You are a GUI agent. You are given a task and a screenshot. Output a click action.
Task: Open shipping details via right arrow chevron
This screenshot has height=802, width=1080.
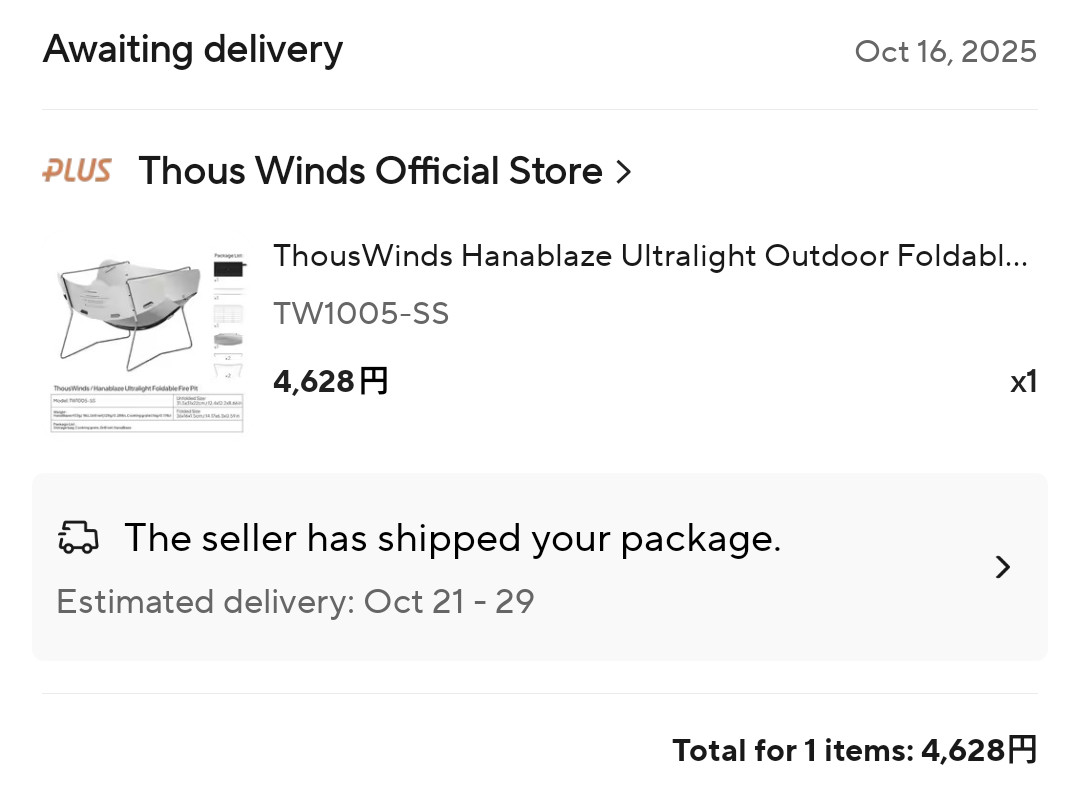[1003, 567]
